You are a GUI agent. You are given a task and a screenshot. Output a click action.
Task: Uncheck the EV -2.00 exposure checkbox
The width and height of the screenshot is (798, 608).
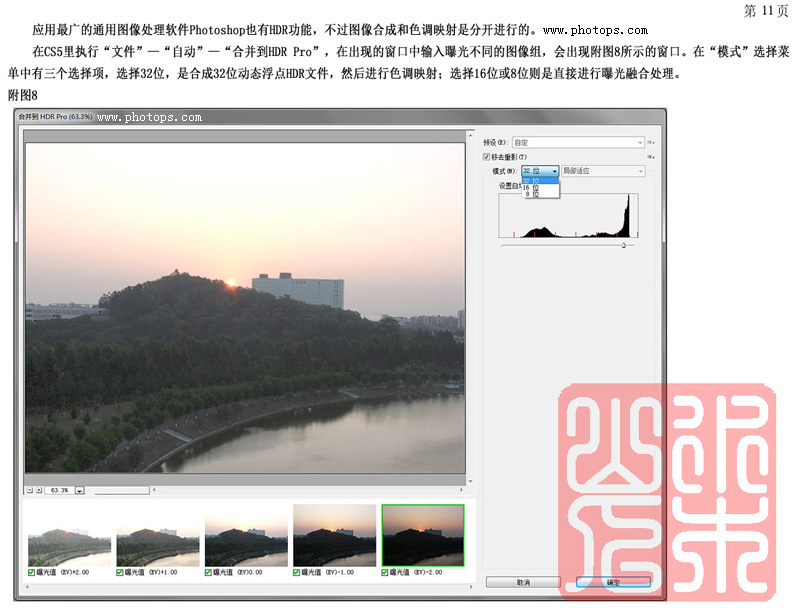tap(385, 572)
